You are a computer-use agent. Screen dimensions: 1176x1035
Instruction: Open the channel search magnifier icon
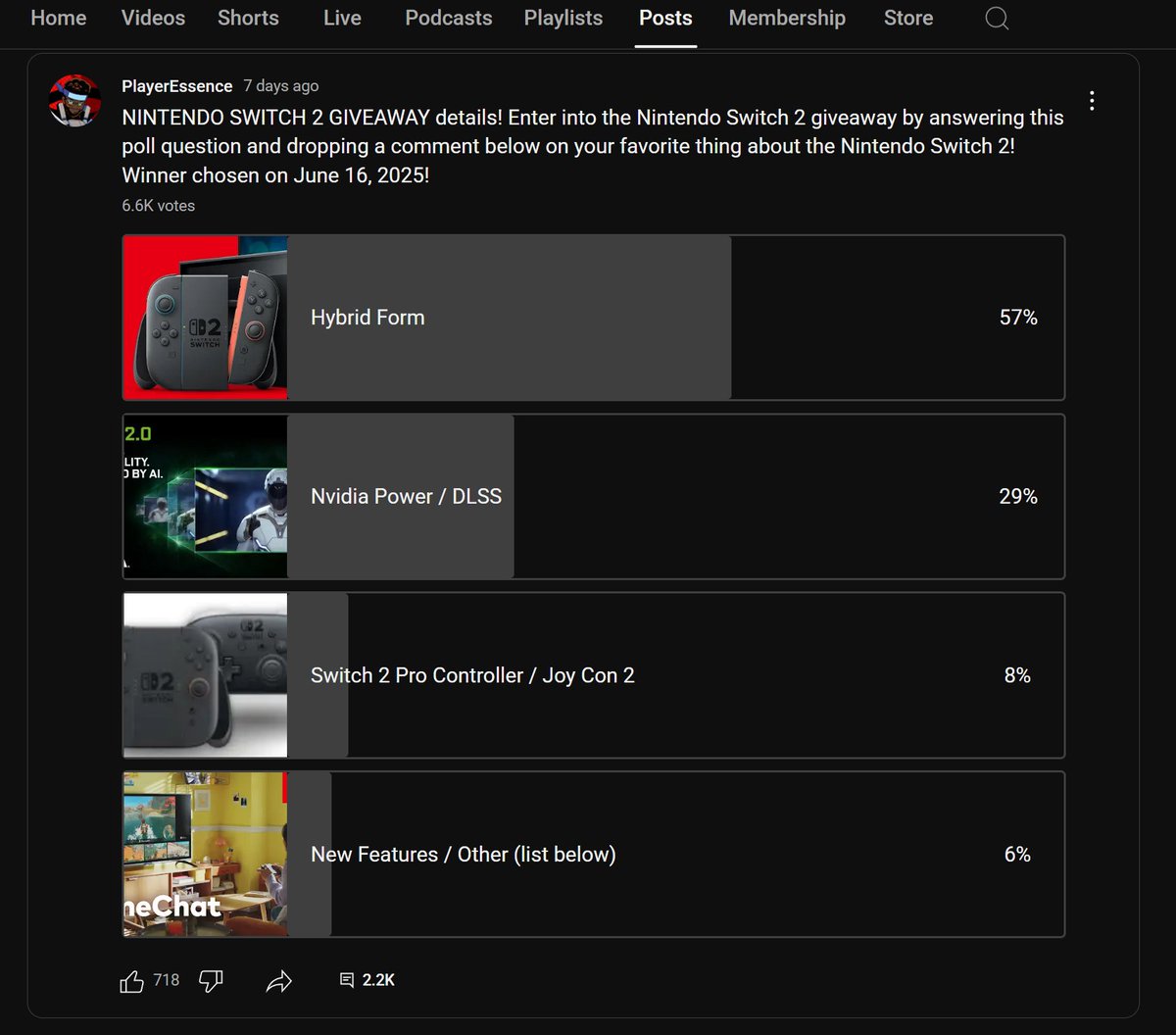pos(997,19)
